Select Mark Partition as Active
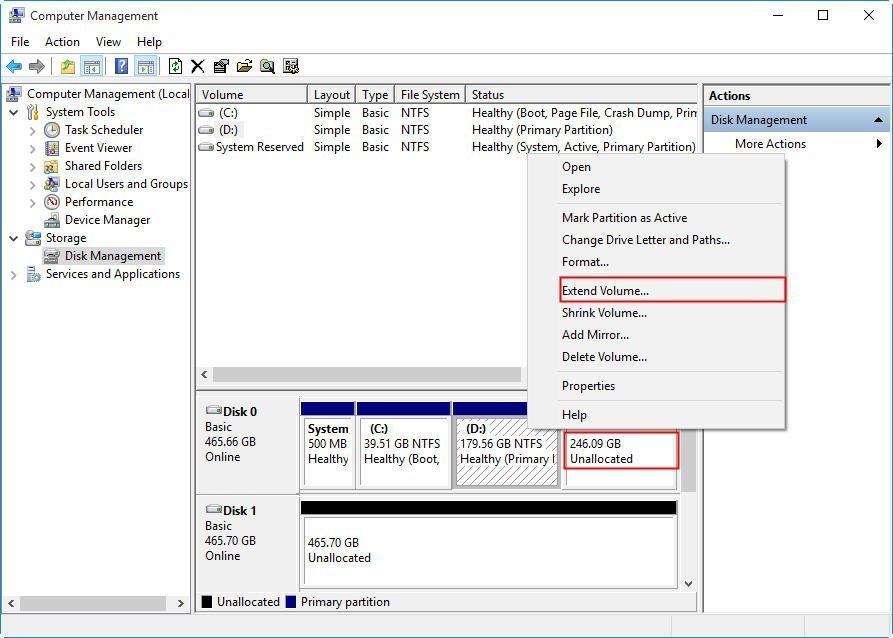Viewport: 893px width, 638px height. [x=656, y=218]
